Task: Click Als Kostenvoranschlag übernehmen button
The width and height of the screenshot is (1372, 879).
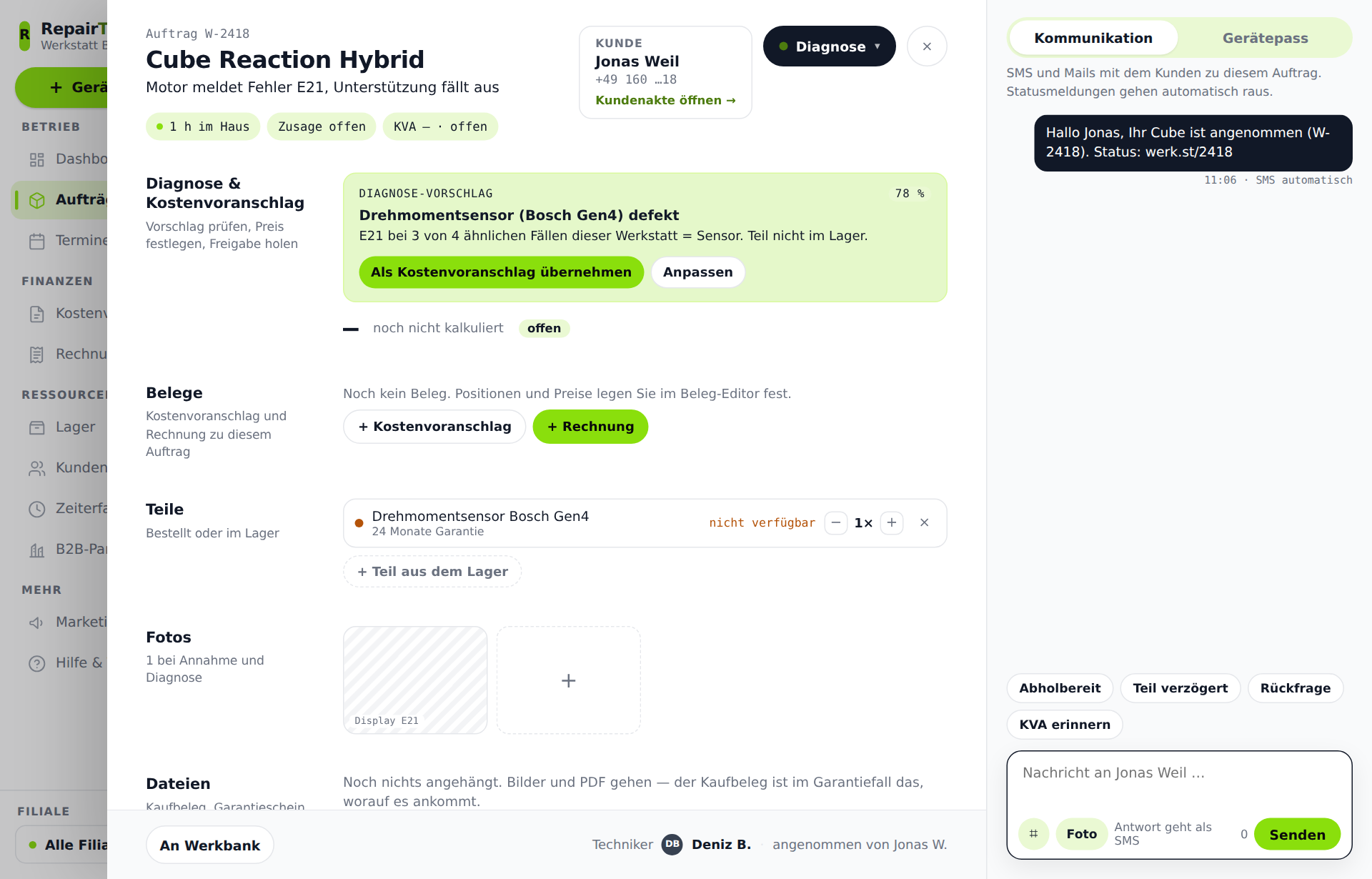Action: pyautogui.click(x=501, y=272)
